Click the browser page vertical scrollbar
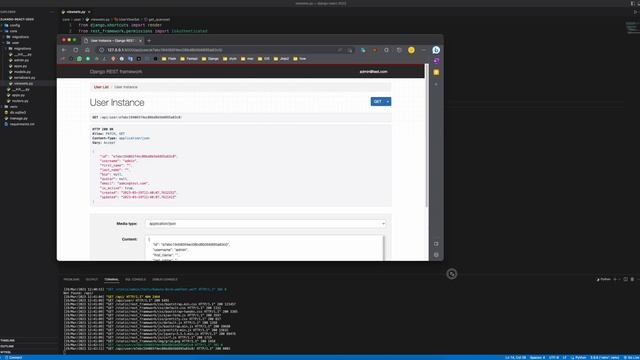Screen dimensions: 640x360 (x=427, y=136)
